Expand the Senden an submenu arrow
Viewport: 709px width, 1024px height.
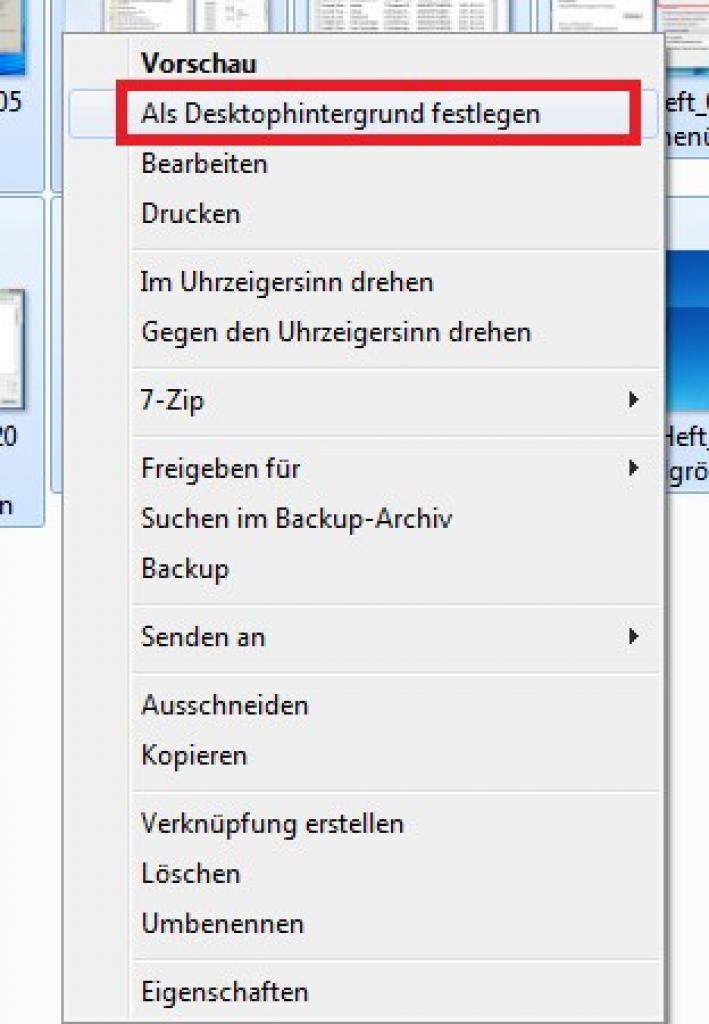click(x=633, y=636)
